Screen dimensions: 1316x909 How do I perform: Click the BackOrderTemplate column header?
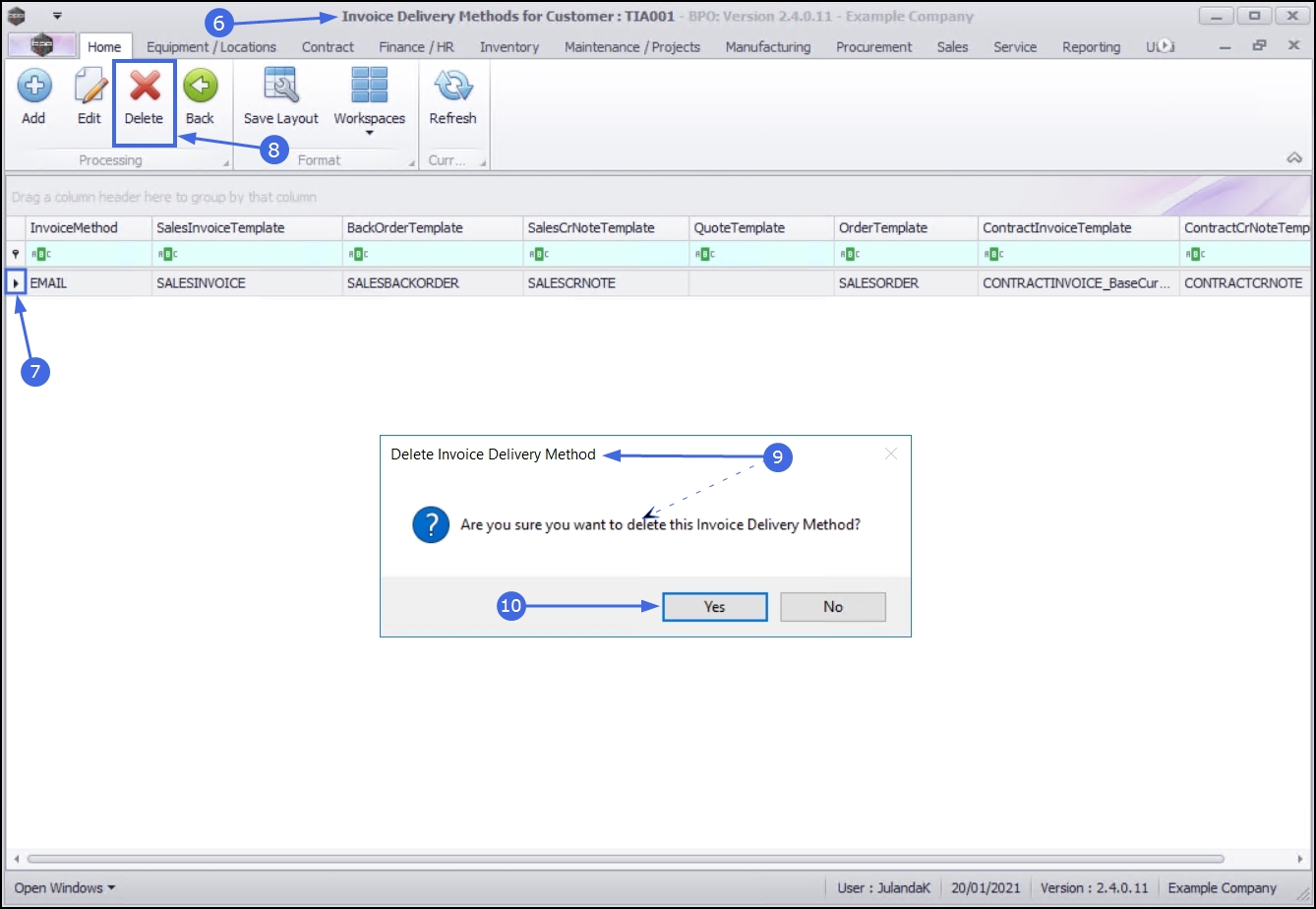pos(433,228)
